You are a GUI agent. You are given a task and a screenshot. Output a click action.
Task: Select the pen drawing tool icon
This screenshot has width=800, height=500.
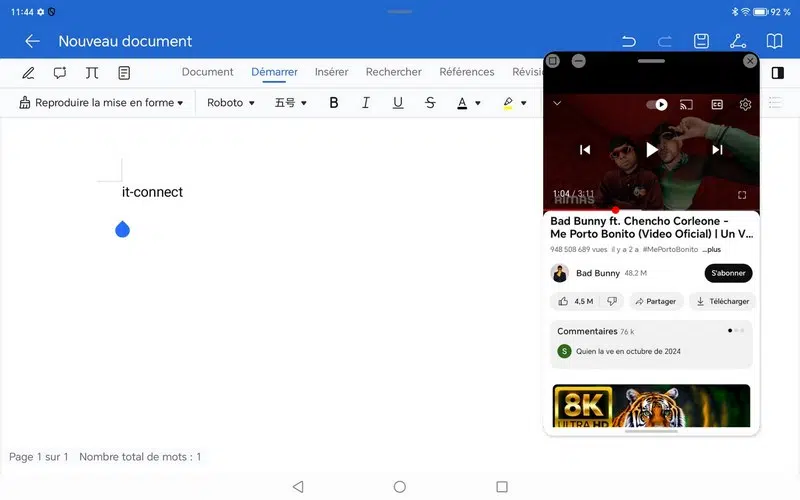point(29,73)
